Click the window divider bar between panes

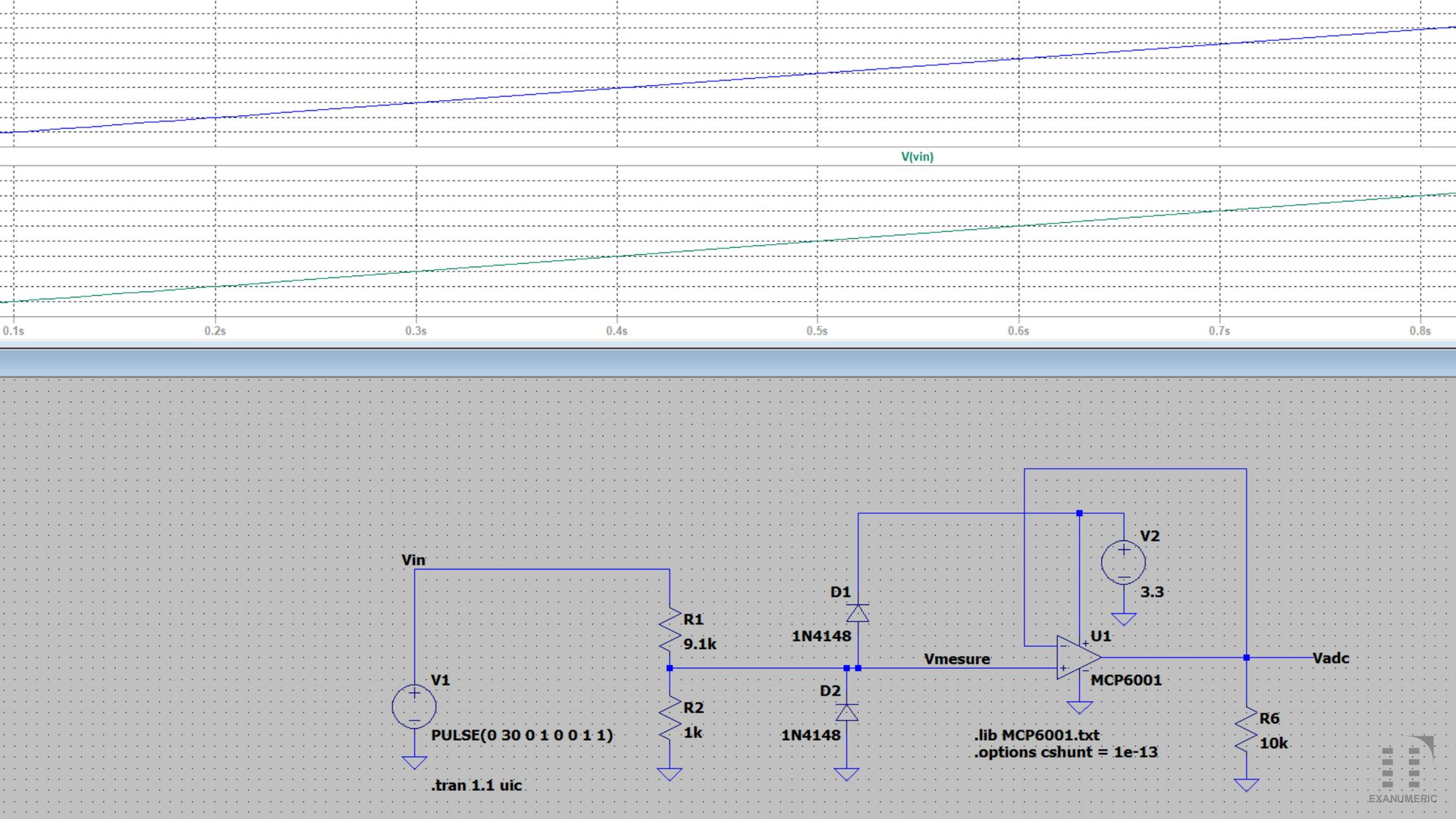[728, 362]
